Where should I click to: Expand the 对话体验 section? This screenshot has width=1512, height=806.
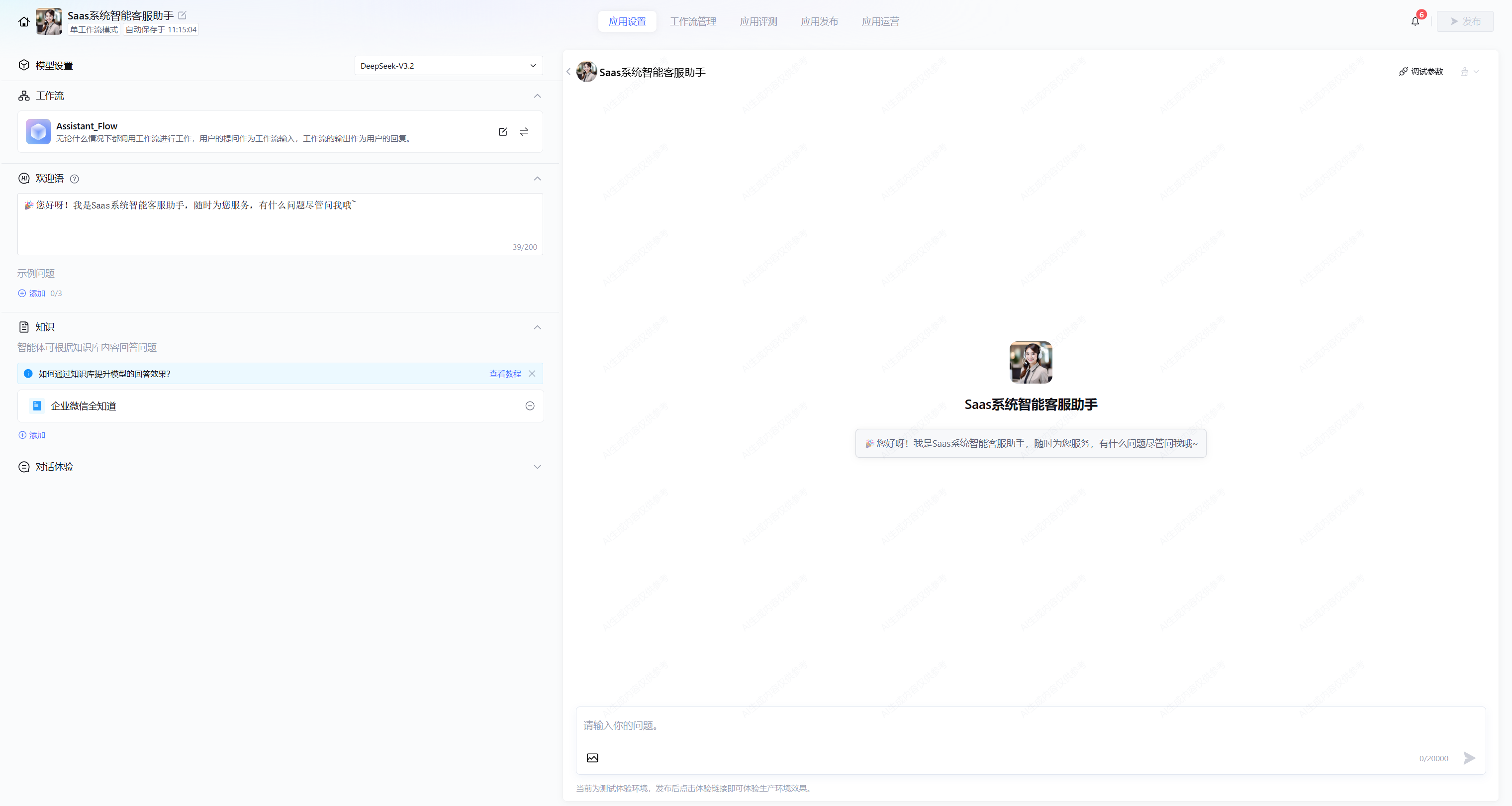[x=537, y=467]
